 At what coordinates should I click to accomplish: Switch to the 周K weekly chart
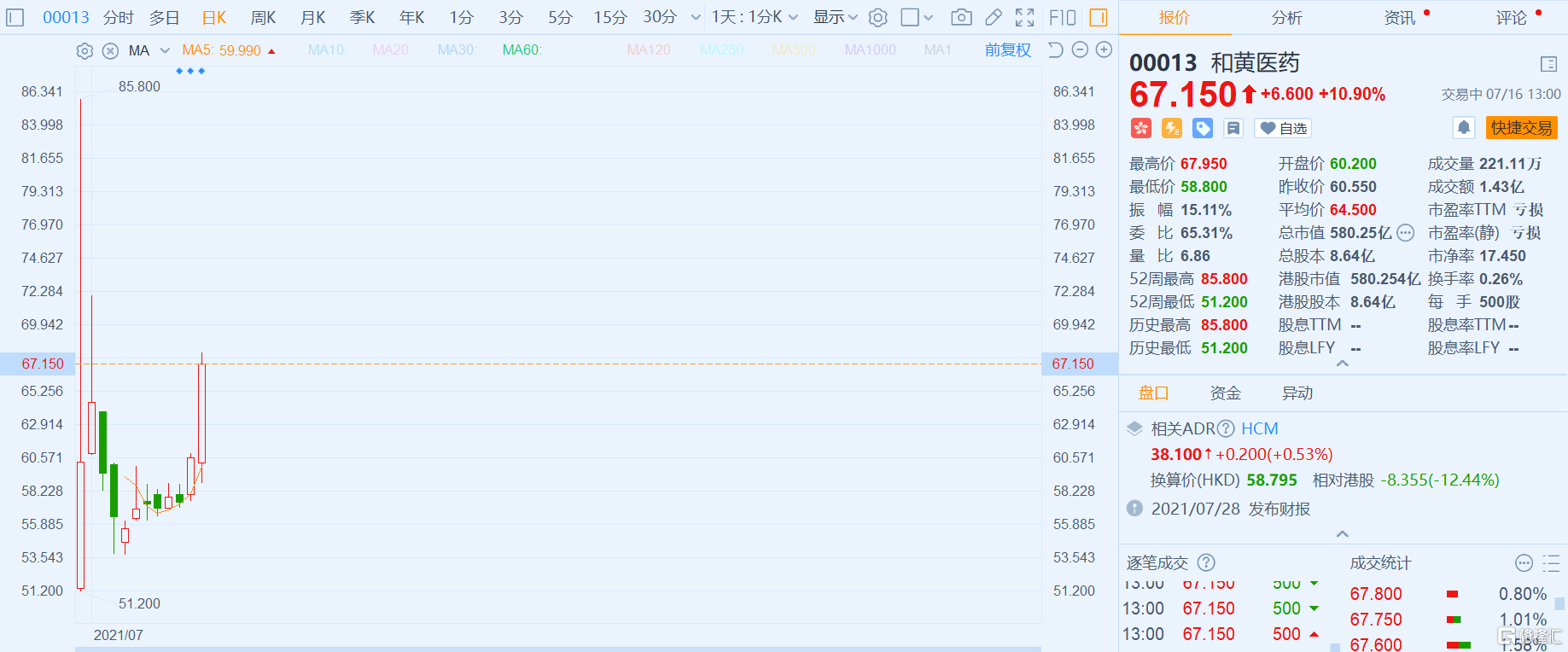tap(264, 17)
